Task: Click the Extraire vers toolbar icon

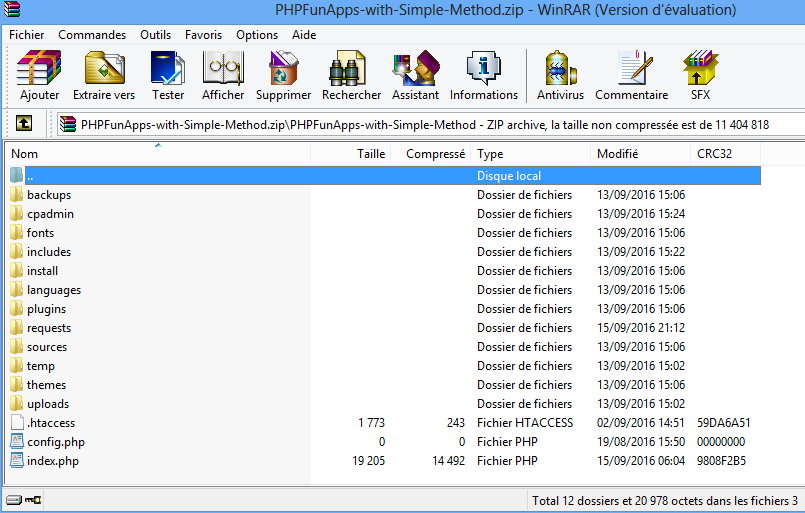Action: (104, 67)
